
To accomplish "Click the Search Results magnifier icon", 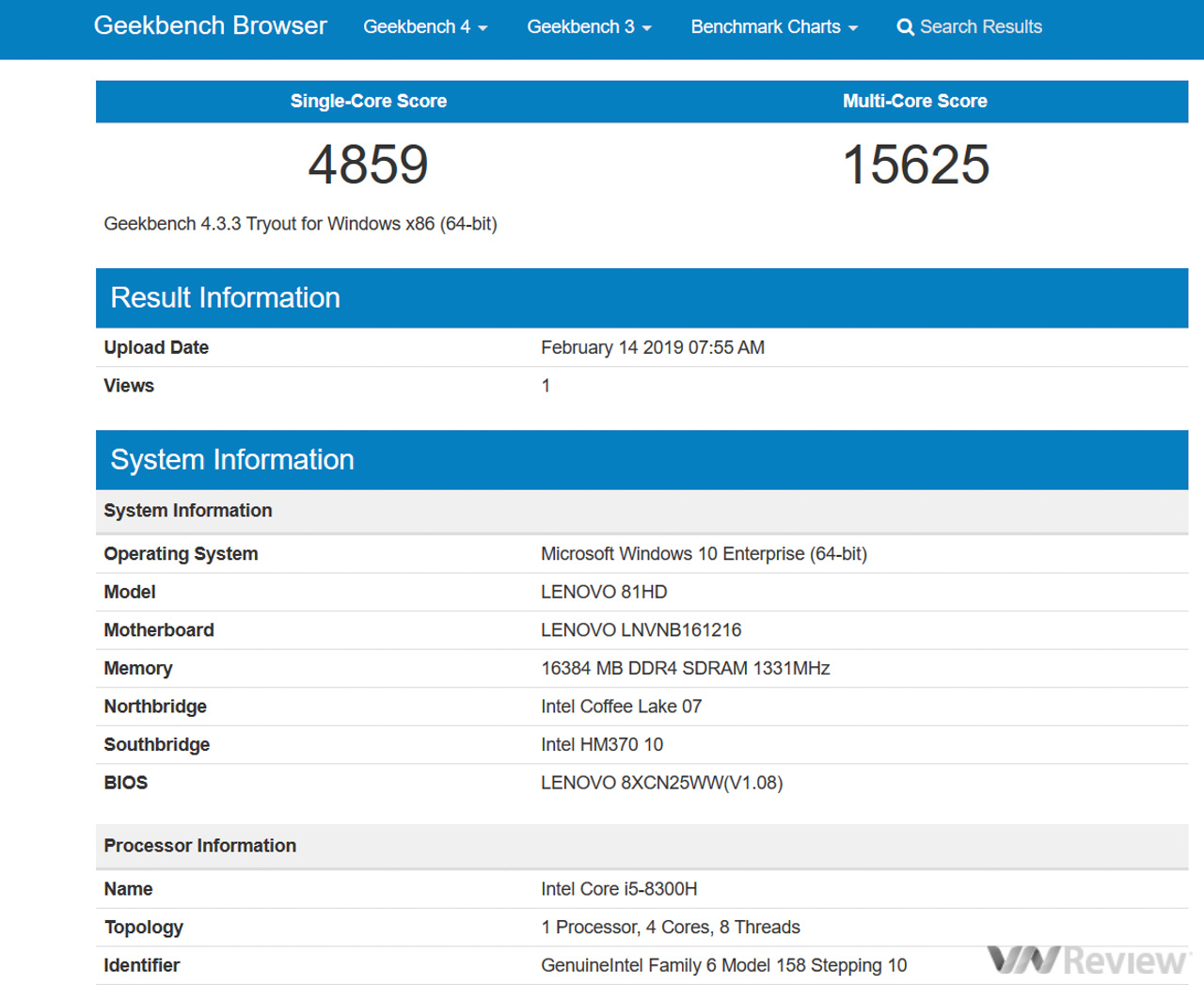I will tap(905, 27).
